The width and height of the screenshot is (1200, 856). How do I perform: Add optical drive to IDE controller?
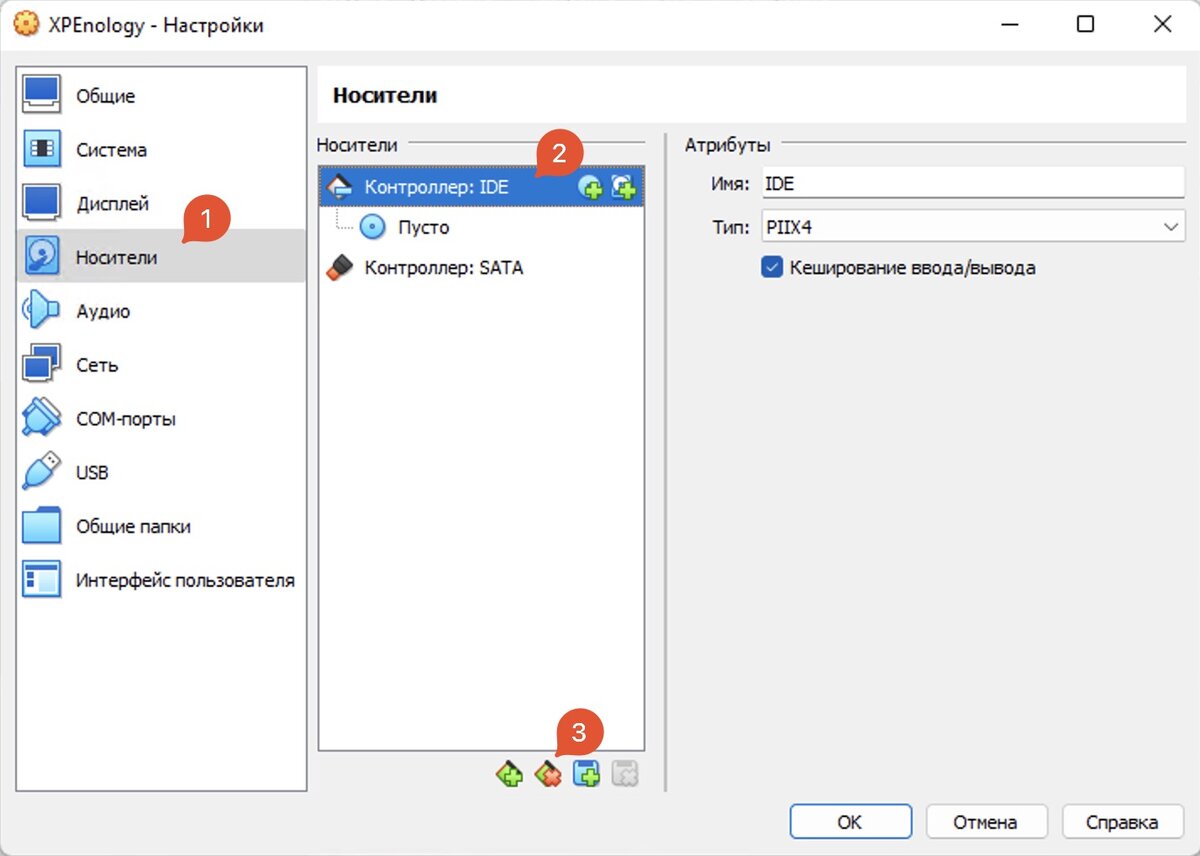[x=590, y=186]
